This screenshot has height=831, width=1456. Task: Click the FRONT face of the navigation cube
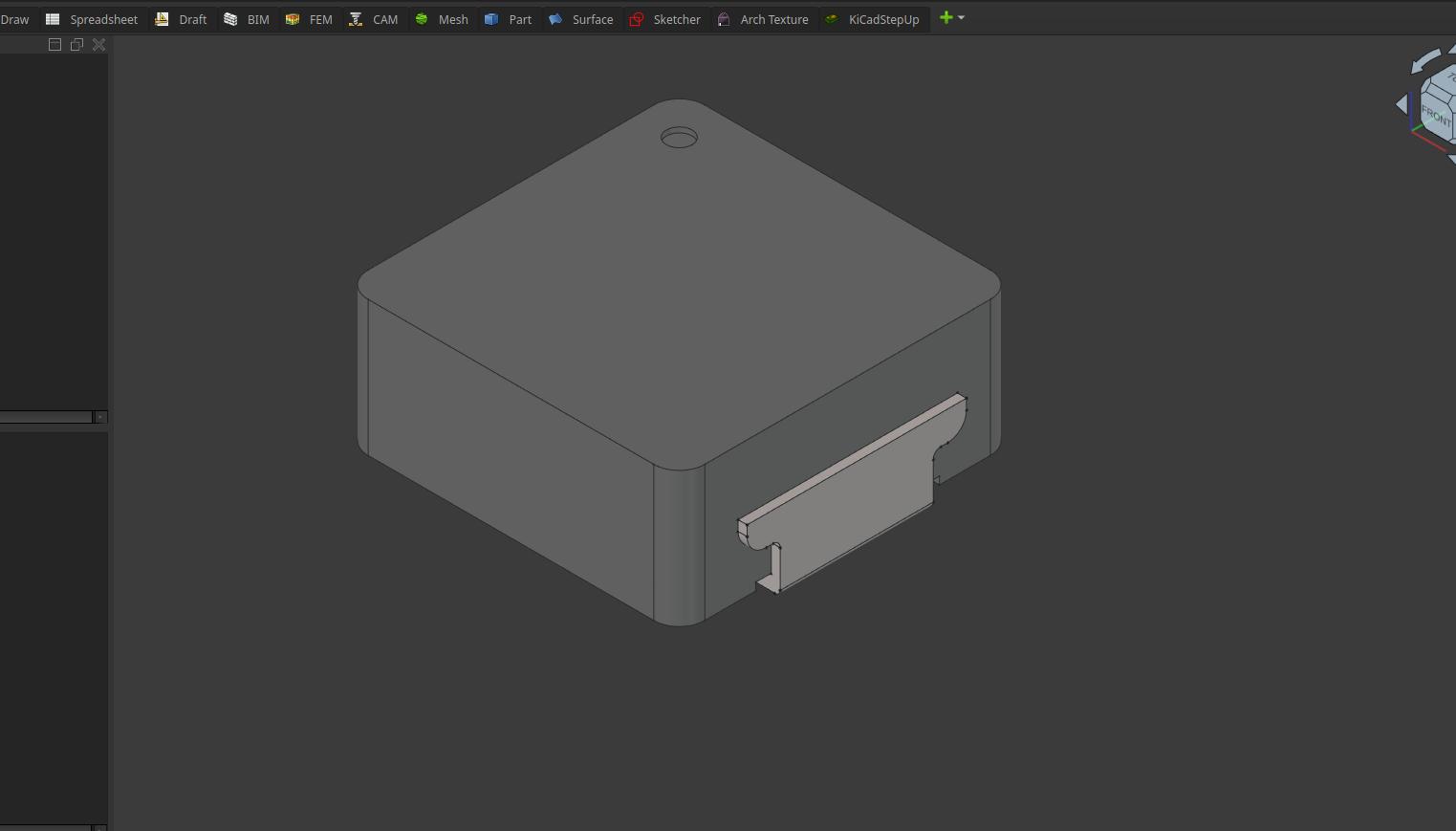(1436, 118)
